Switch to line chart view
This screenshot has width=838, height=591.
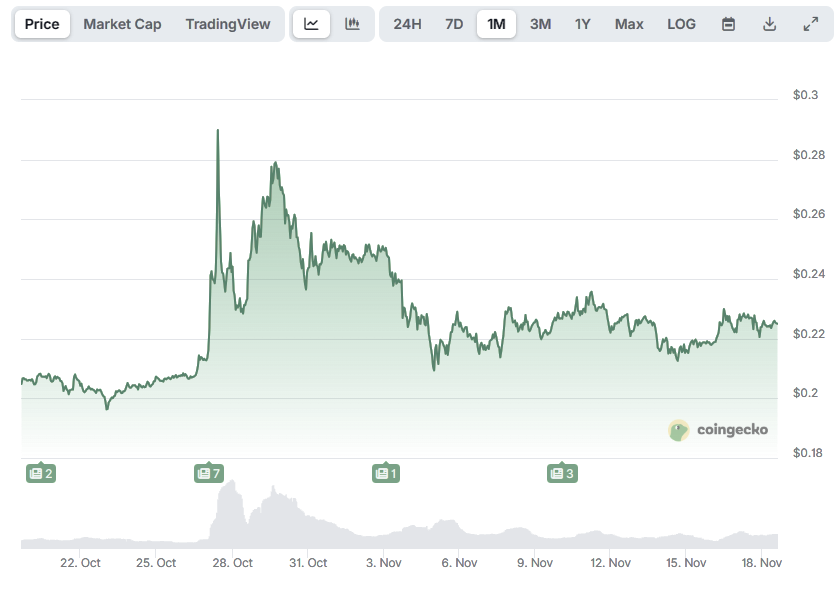311,24
